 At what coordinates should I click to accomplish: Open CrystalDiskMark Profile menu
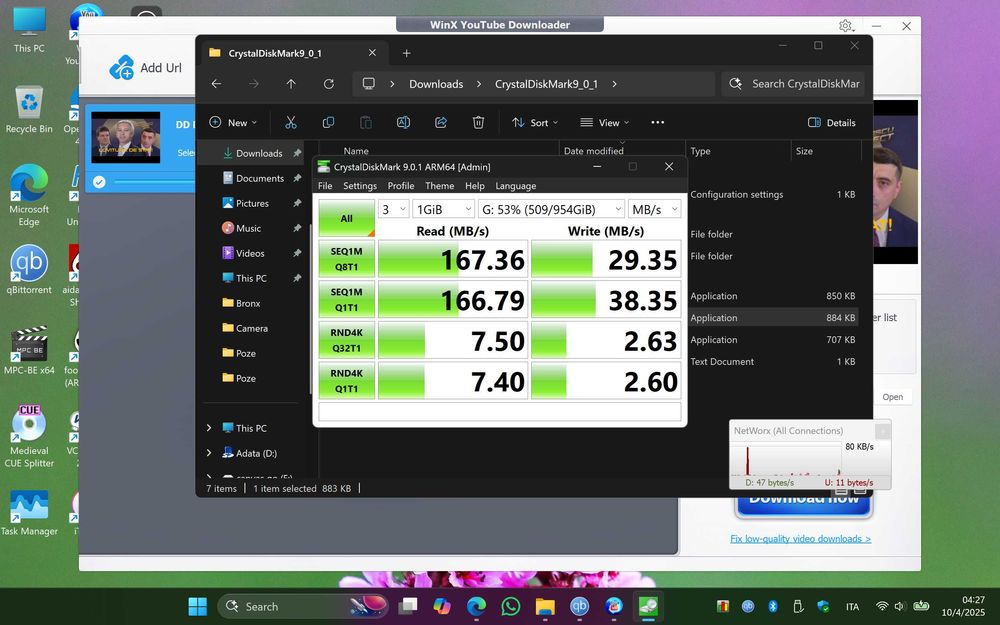point(401,186)
